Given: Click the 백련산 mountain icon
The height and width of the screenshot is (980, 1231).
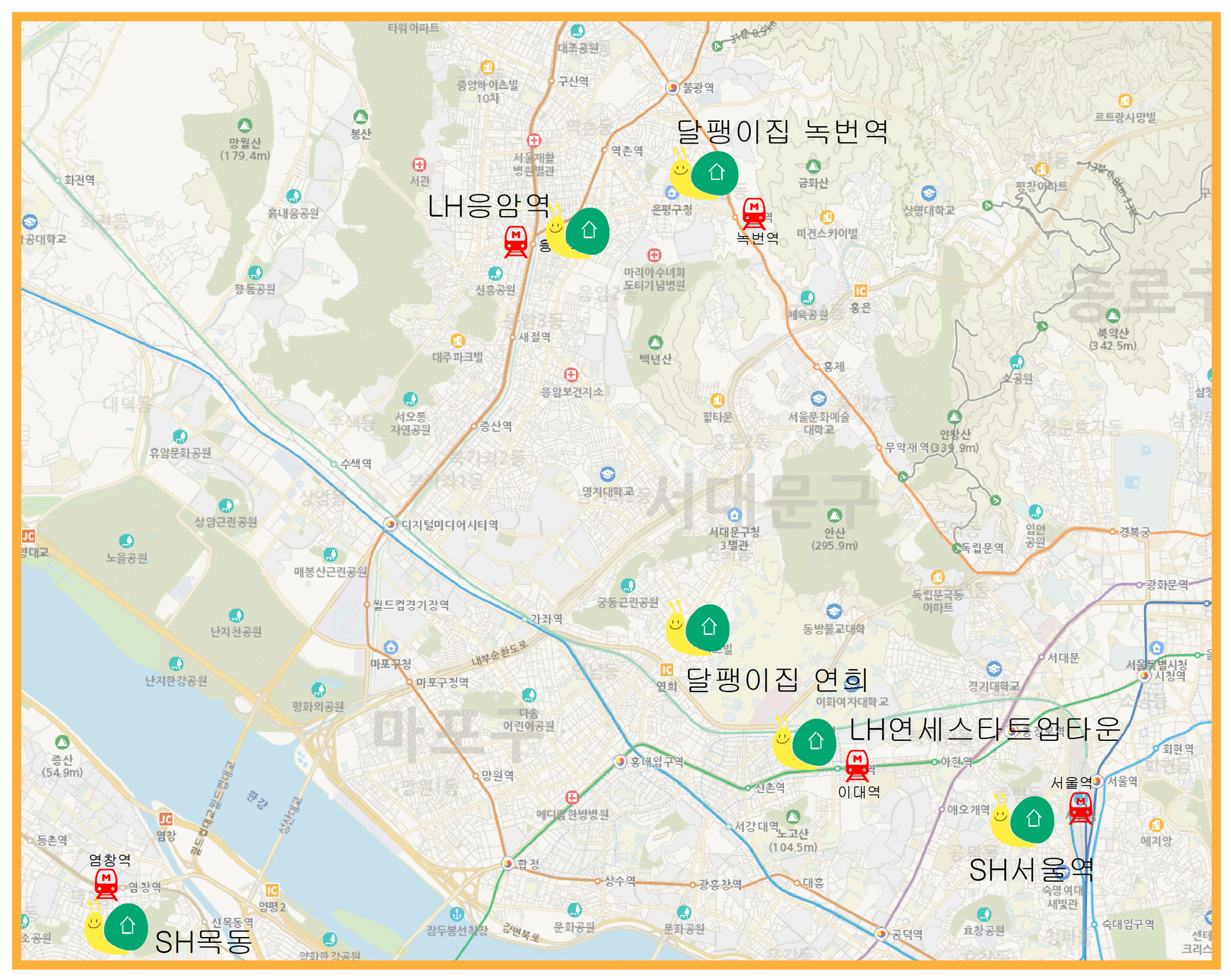Looking at the screenshot, I should (x=655, y=342).
